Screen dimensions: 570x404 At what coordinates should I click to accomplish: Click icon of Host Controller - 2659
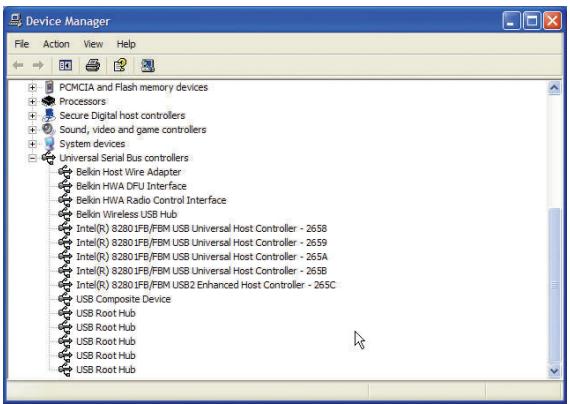pyautogui.click(x=65, y=242)
